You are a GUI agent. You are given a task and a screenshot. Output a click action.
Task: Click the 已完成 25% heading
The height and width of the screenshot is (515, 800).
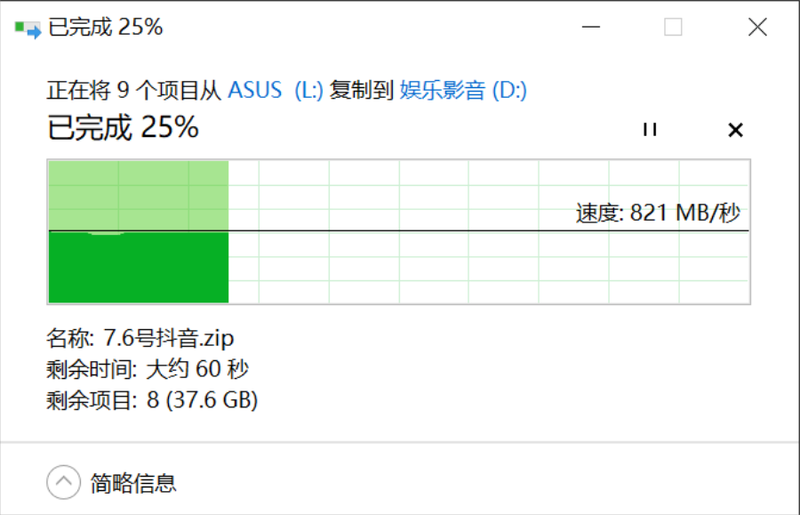[123, 127]
